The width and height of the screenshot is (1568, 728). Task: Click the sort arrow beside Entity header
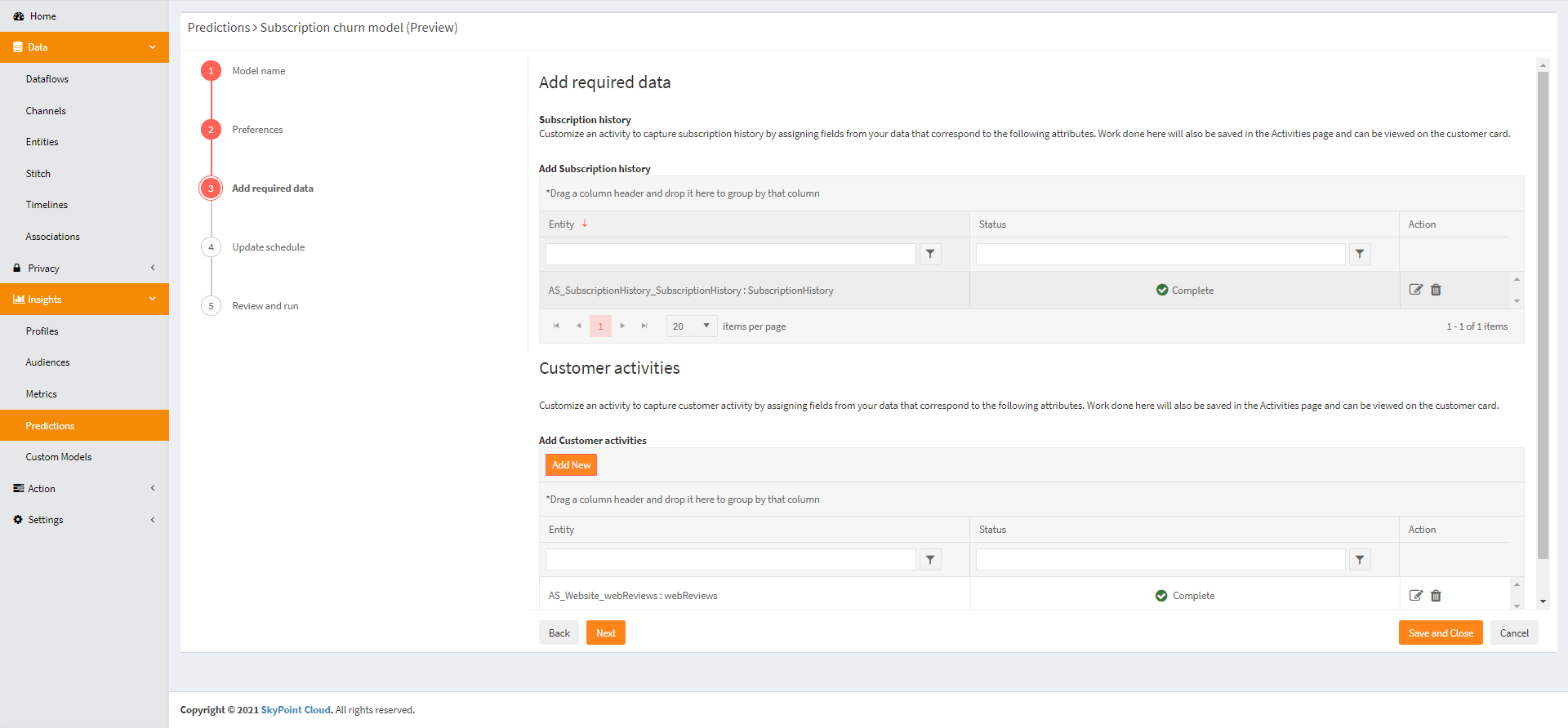pos(585,224)
